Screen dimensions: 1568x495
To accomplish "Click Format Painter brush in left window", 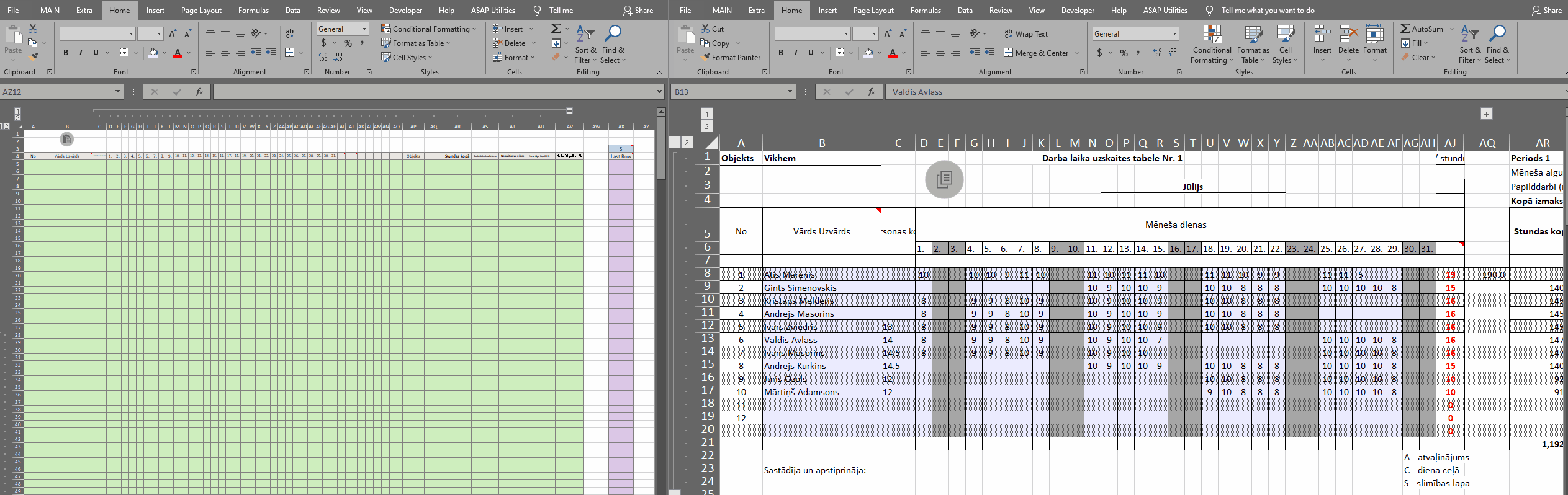I will (x=33, y=57).
